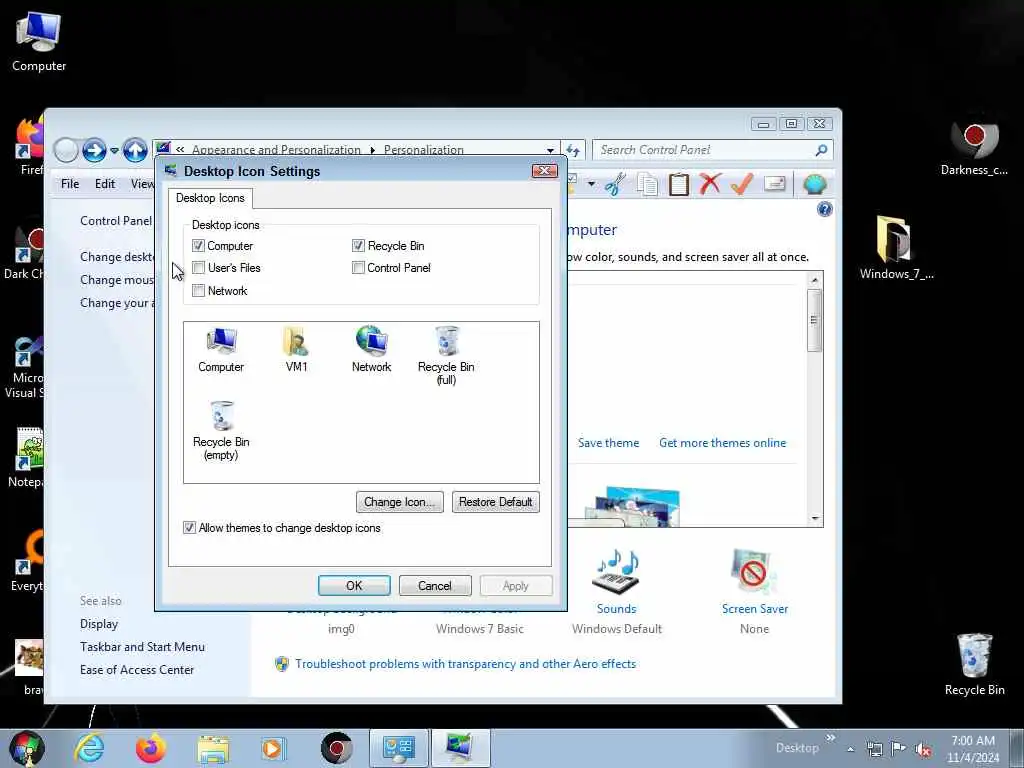
Task: Select the Windows_7_... folder on desktop
Action: (x=896, y=248)
